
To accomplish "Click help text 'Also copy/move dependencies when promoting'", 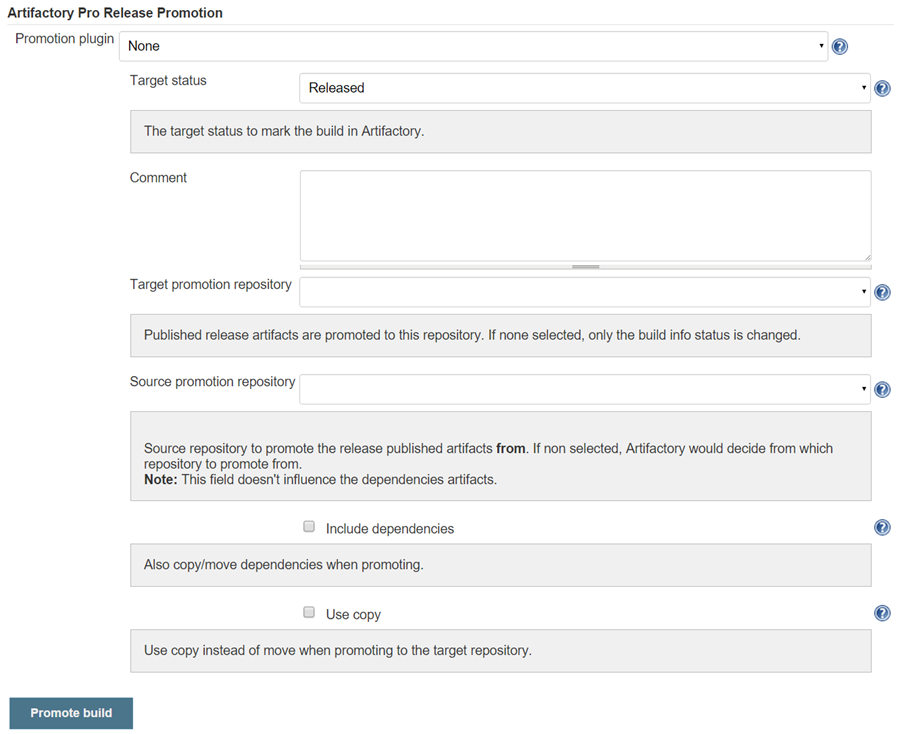I will click(284, 564).
